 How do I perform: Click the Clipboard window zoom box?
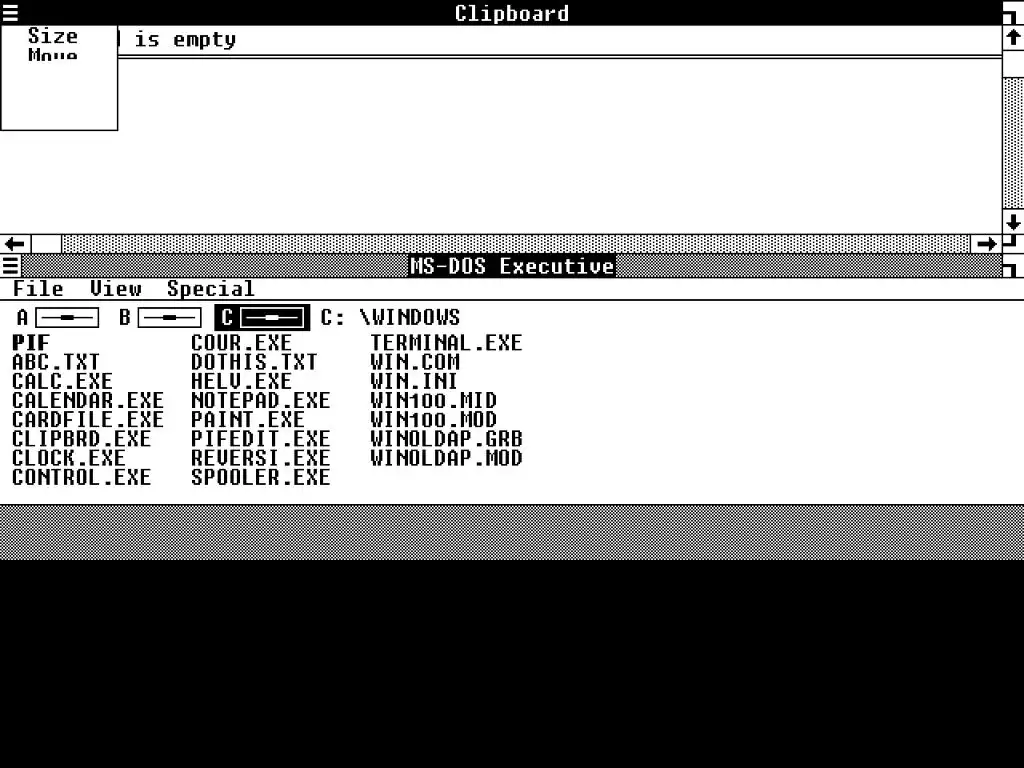pyautogui.click(x=1013, y=13)
